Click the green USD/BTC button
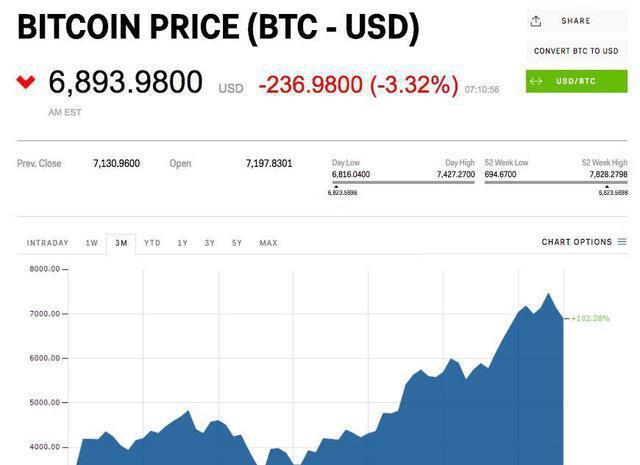The width and height of the screenshot is (640, 465). [576, 81]
